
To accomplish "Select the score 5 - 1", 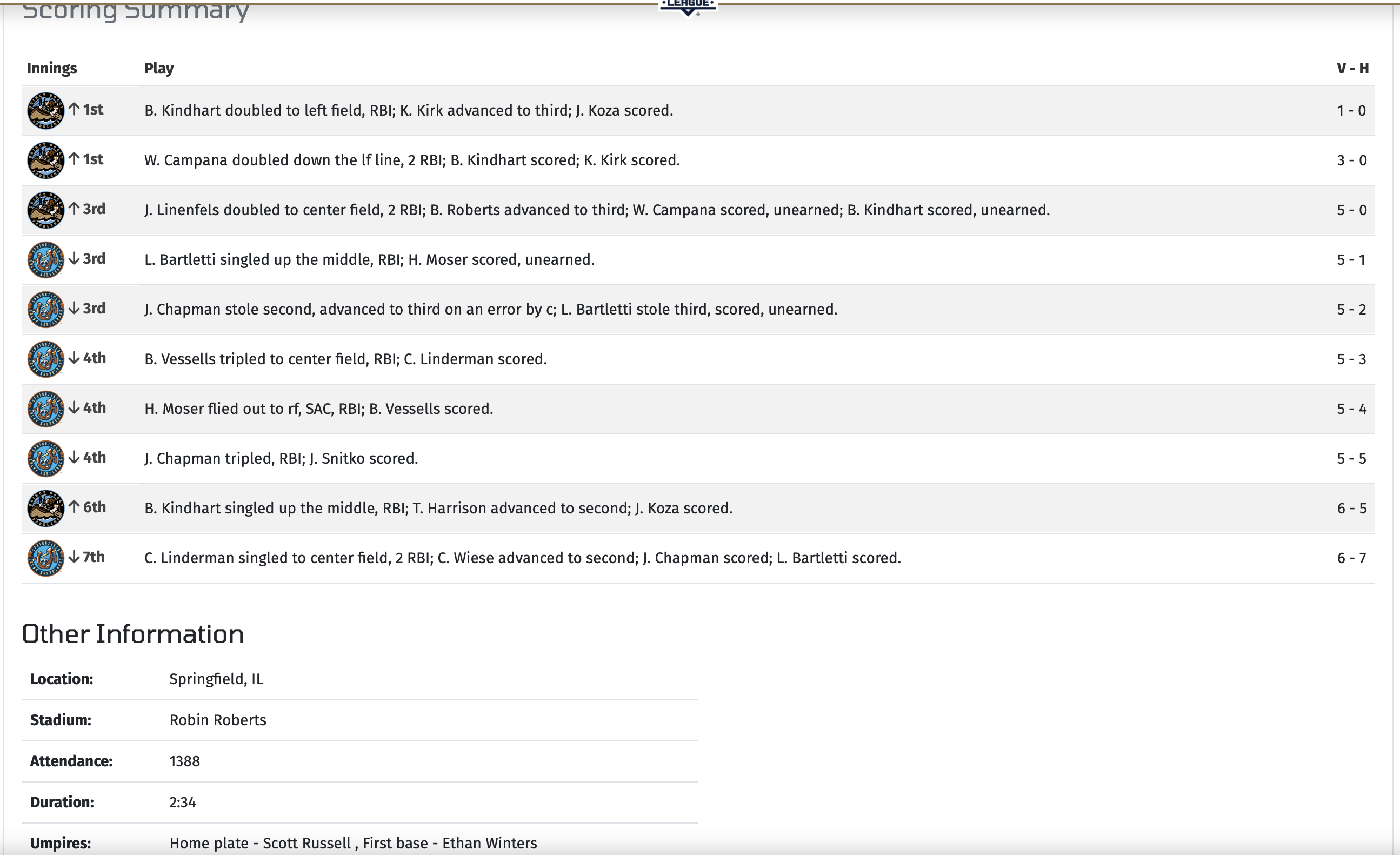I will tap(1351, 259).
